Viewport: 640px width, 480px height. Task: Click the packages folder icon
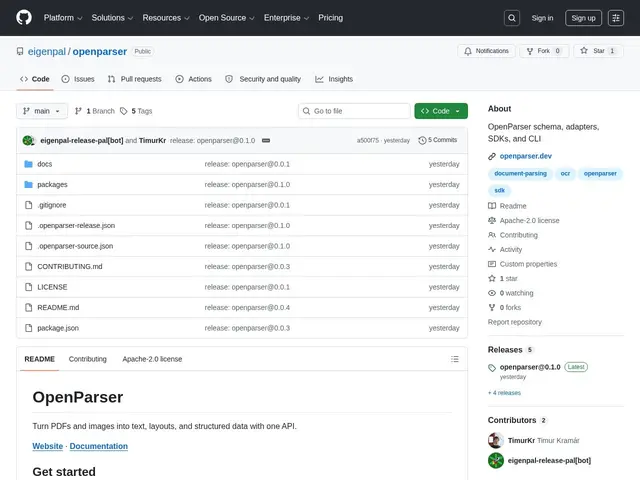point(28,184)
